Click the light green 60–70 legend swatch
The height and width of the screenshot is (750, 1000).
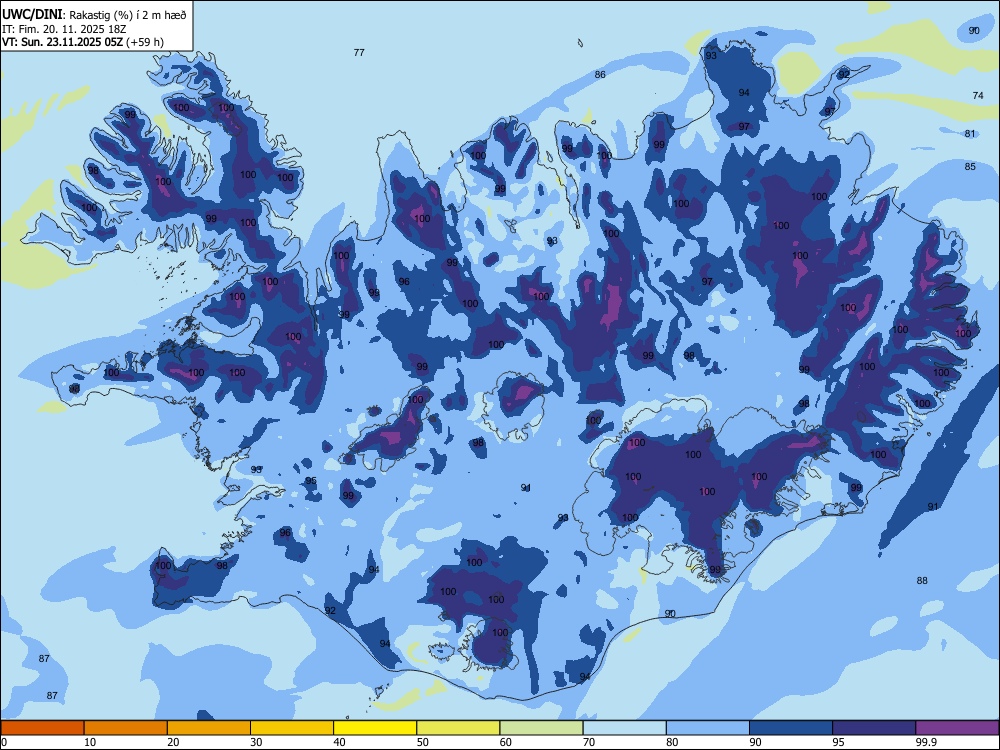541,728
